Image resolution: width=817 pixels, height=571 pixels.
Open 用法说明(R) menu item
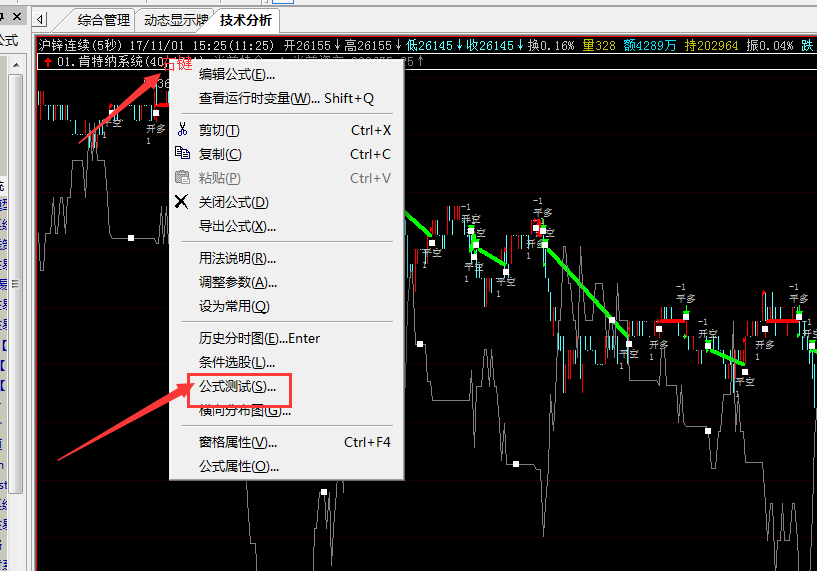coord(287,258)
